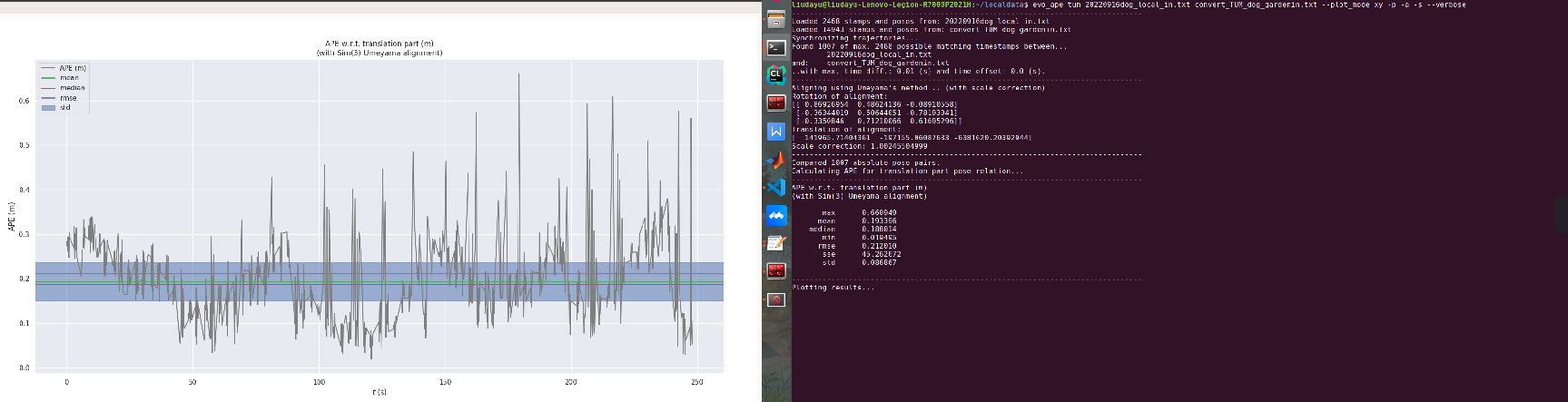The height and width of the screenshot is (402, 1568).
Task: Click the y-axis tick label 0.3
Action: click(24, 234)
